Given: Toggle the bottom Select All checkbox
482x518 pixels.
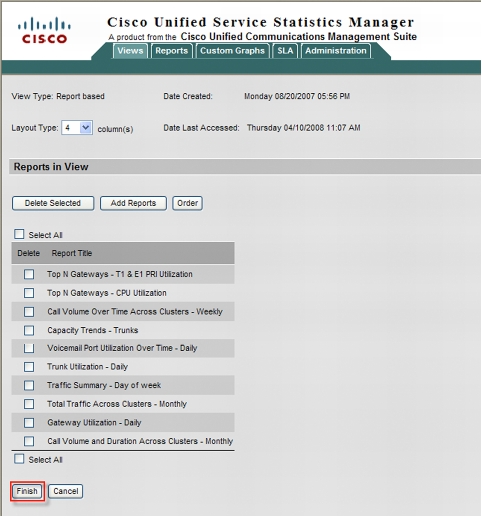Looking at the screenshot, I should (x=19, y=459).
